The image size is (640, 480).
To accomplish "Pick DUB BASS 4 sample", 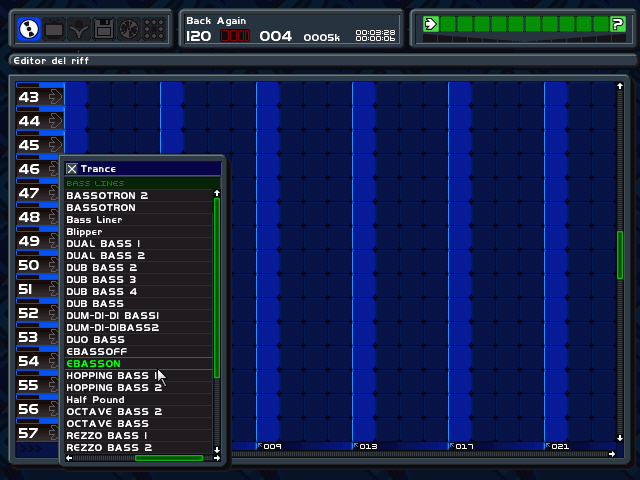I will pyautogui.click(x=138, y=291).
